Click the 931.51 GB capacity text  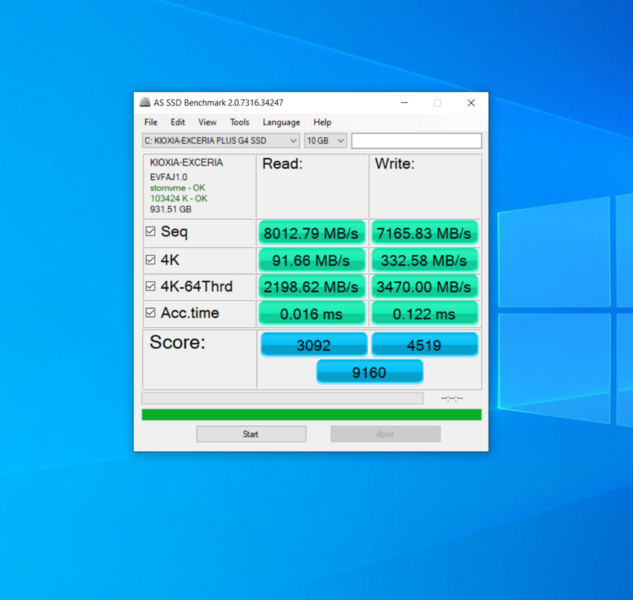(x=171, y=209)
